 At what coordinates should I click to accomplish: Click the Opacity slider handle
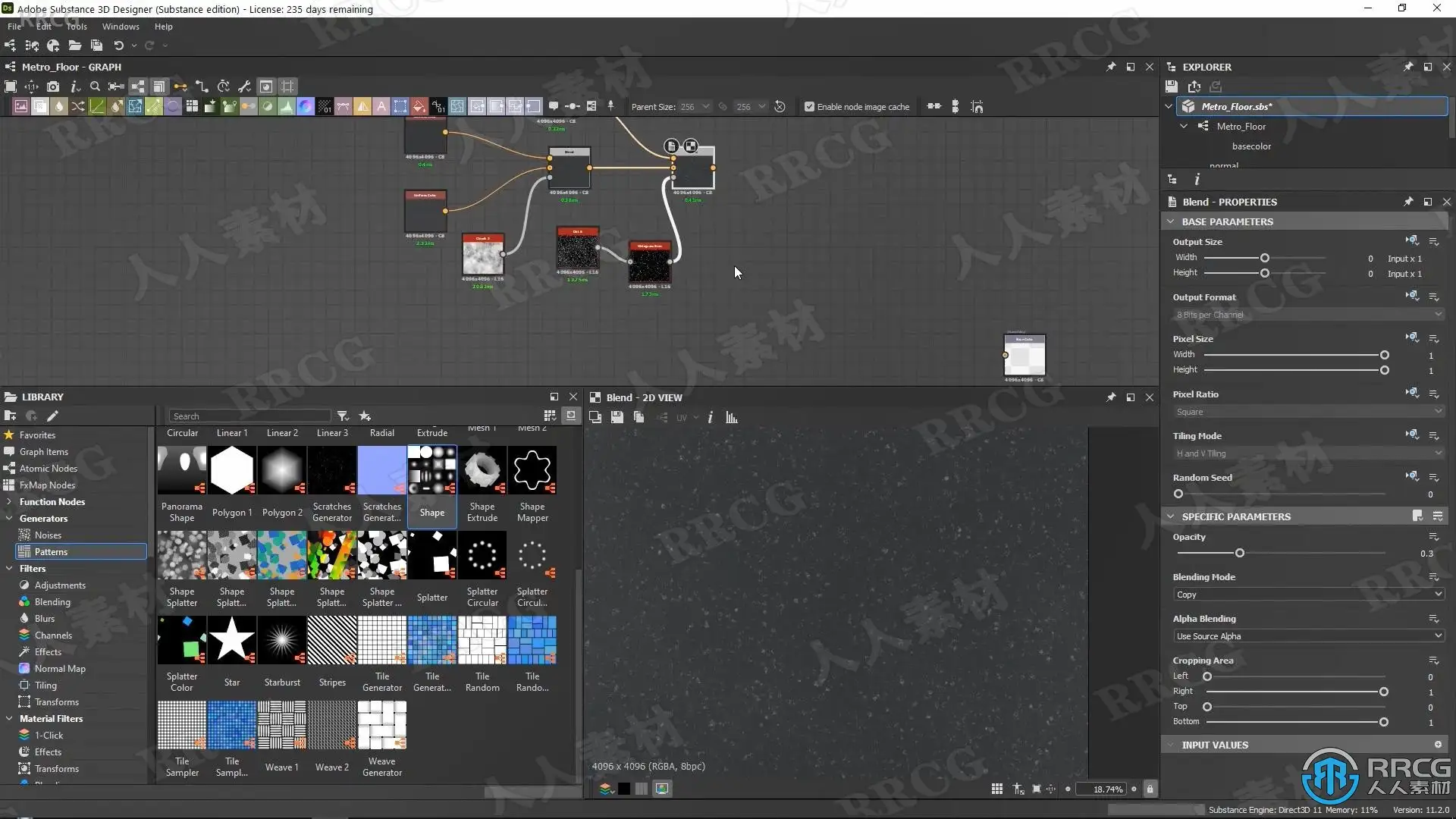(x=1239, y=553)
